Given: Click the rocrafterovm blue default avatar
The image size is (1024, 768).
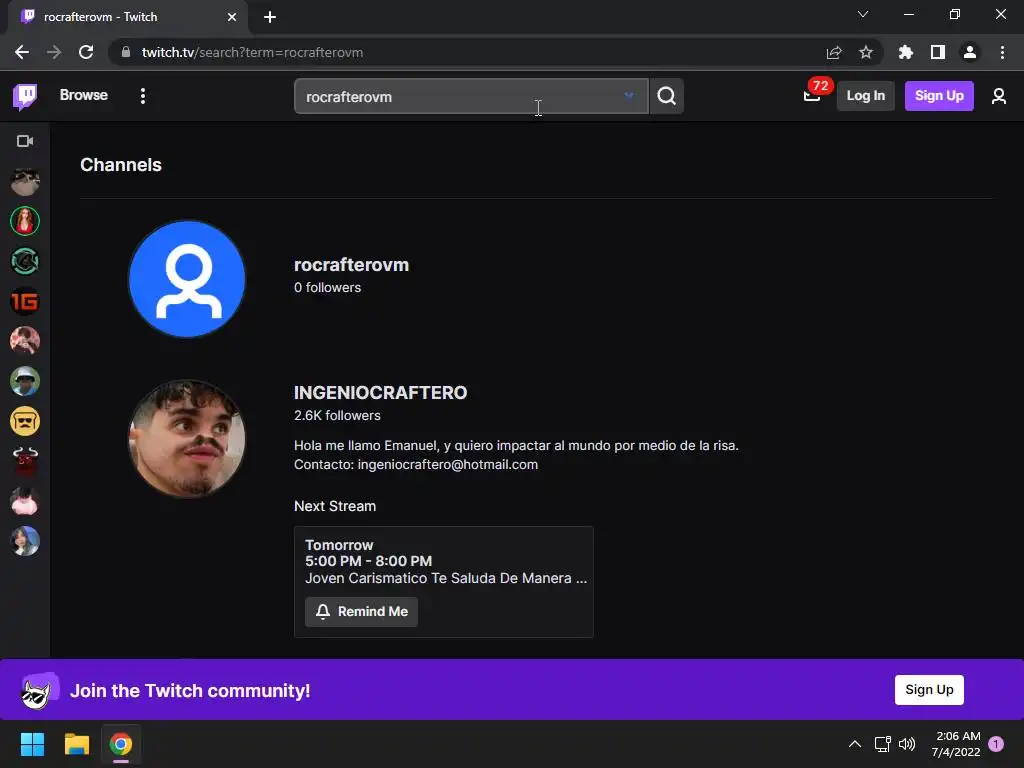Looking at the screenshot, I should coord(187,279).
